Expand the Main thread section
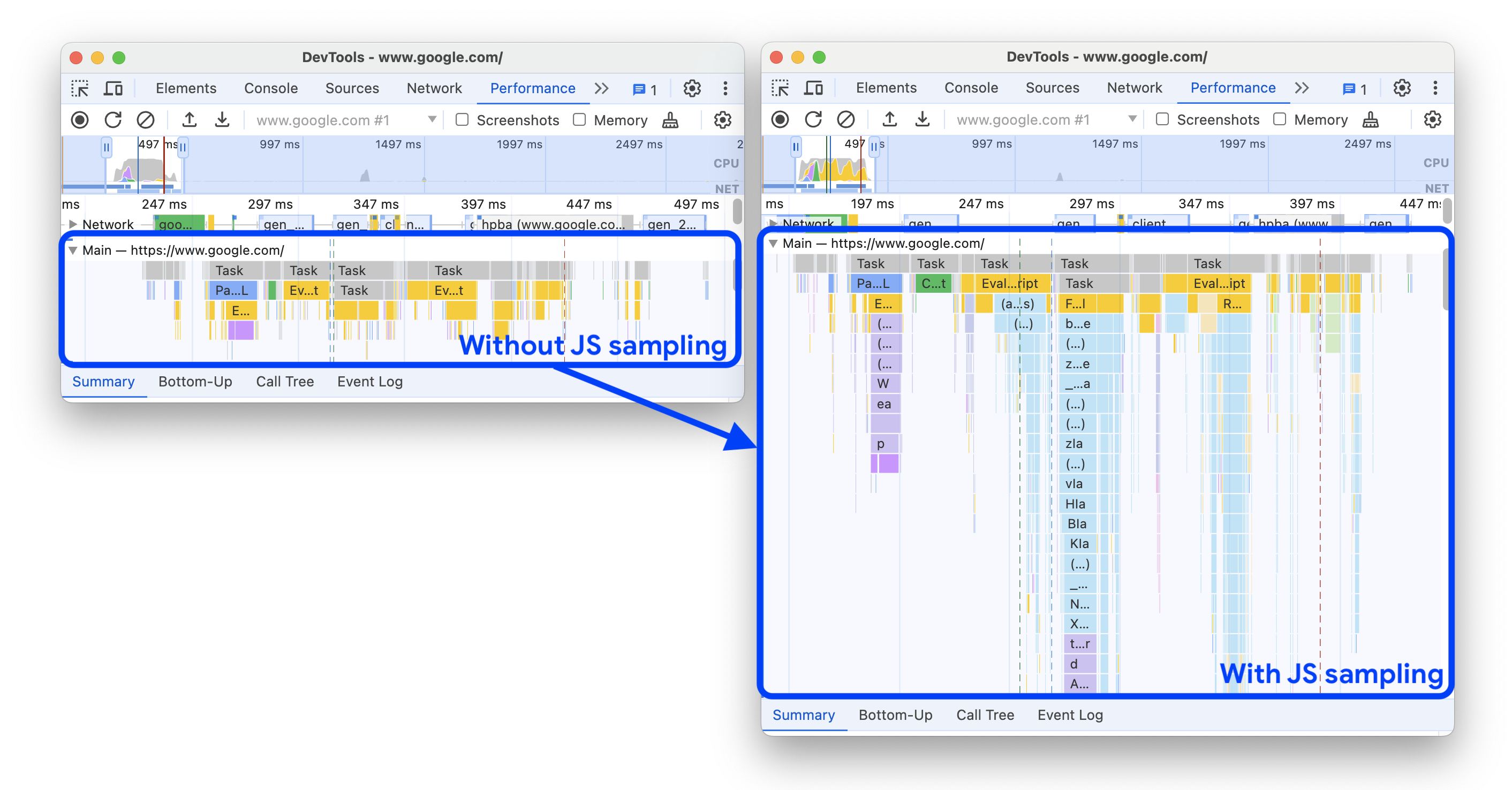This screenshot has width=1512, height=790. (x=78, y=247)
